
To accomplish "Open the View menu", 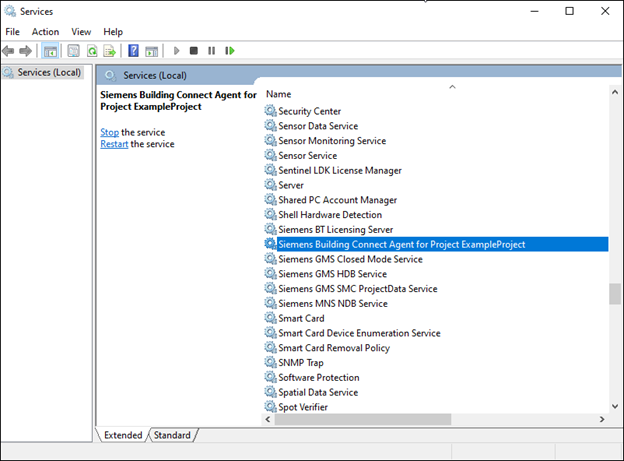I will (81, 32).
